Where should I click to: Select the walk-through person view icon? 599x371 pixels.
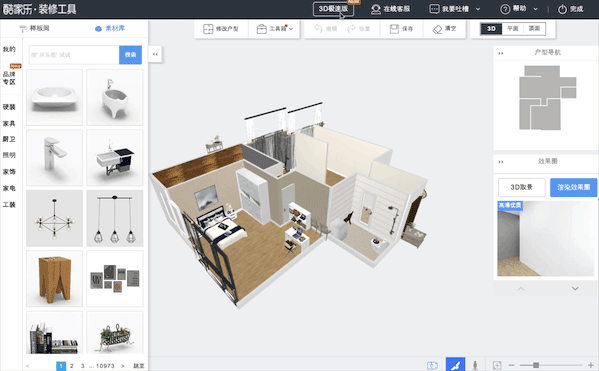(x=475, y=365)
